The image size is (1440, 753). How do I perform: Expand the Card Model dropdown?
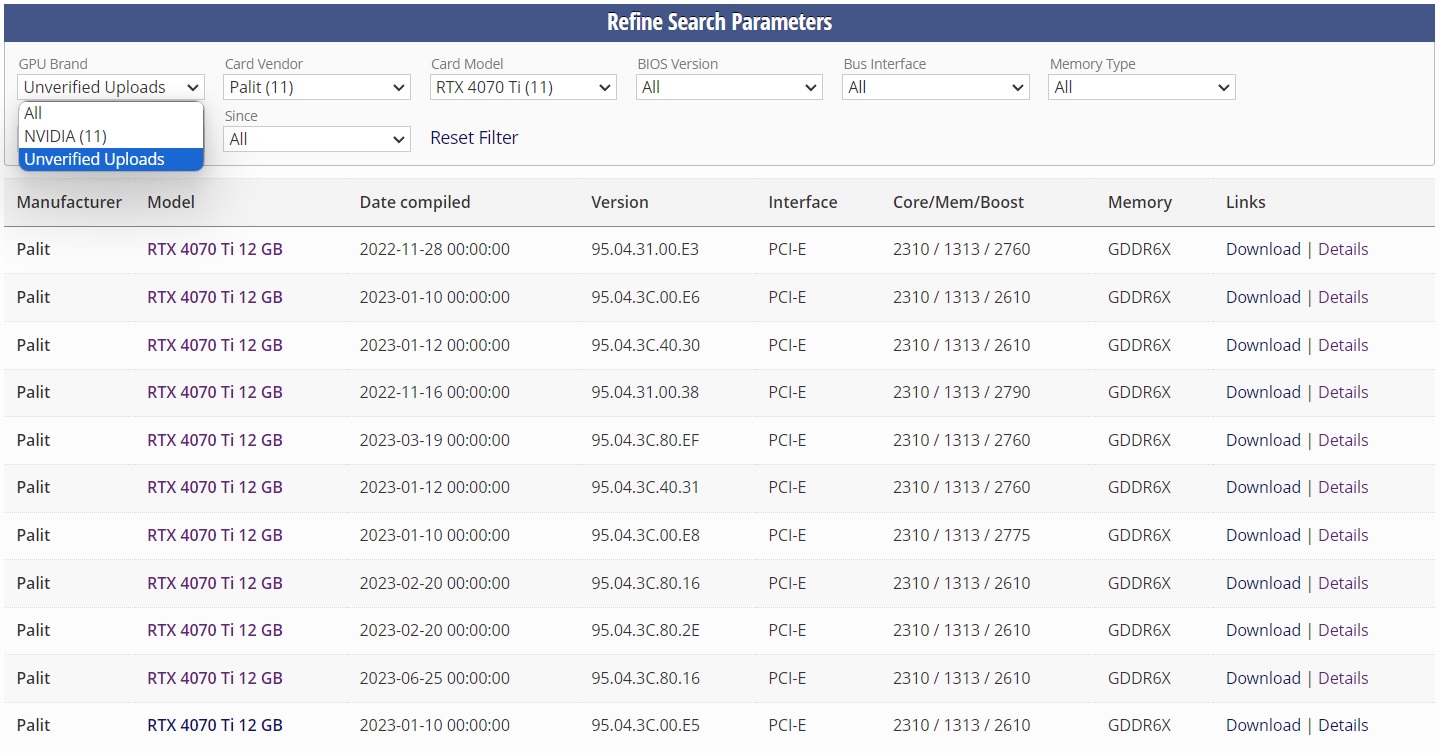[523, 87]
